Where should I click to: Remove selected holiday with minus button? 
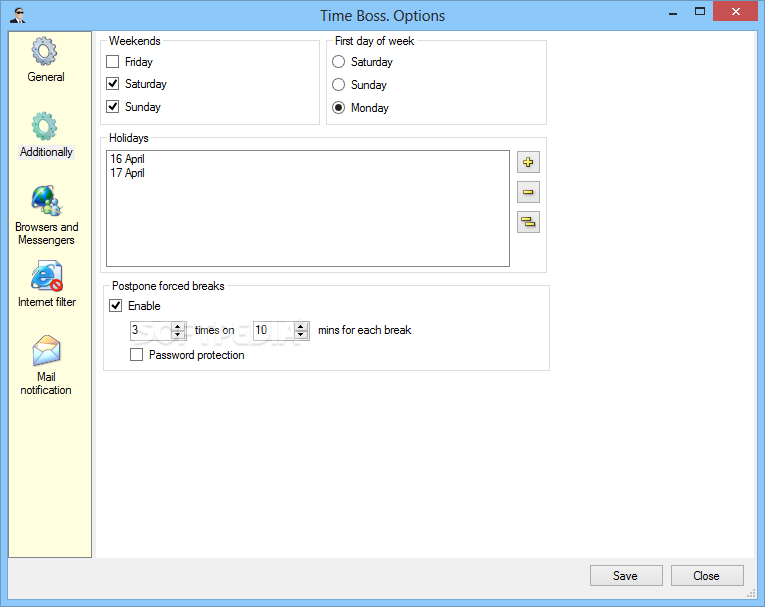pos(528,192)
